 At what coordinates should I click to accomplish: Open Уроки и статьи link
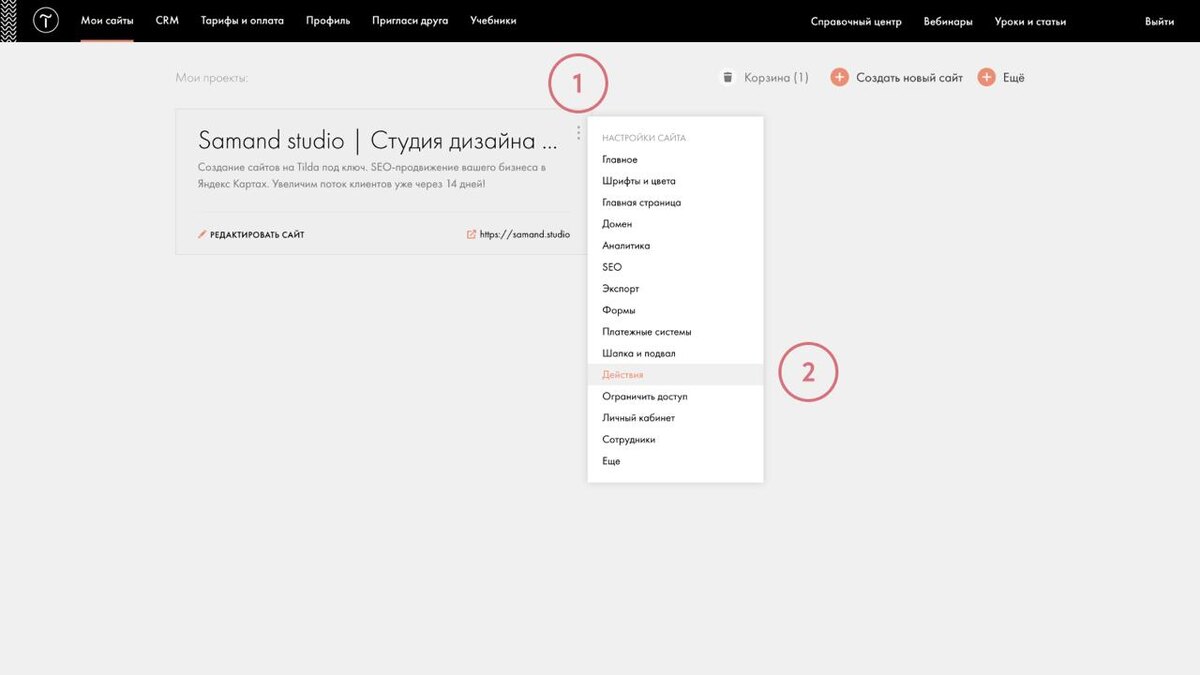click(1030, 22)
